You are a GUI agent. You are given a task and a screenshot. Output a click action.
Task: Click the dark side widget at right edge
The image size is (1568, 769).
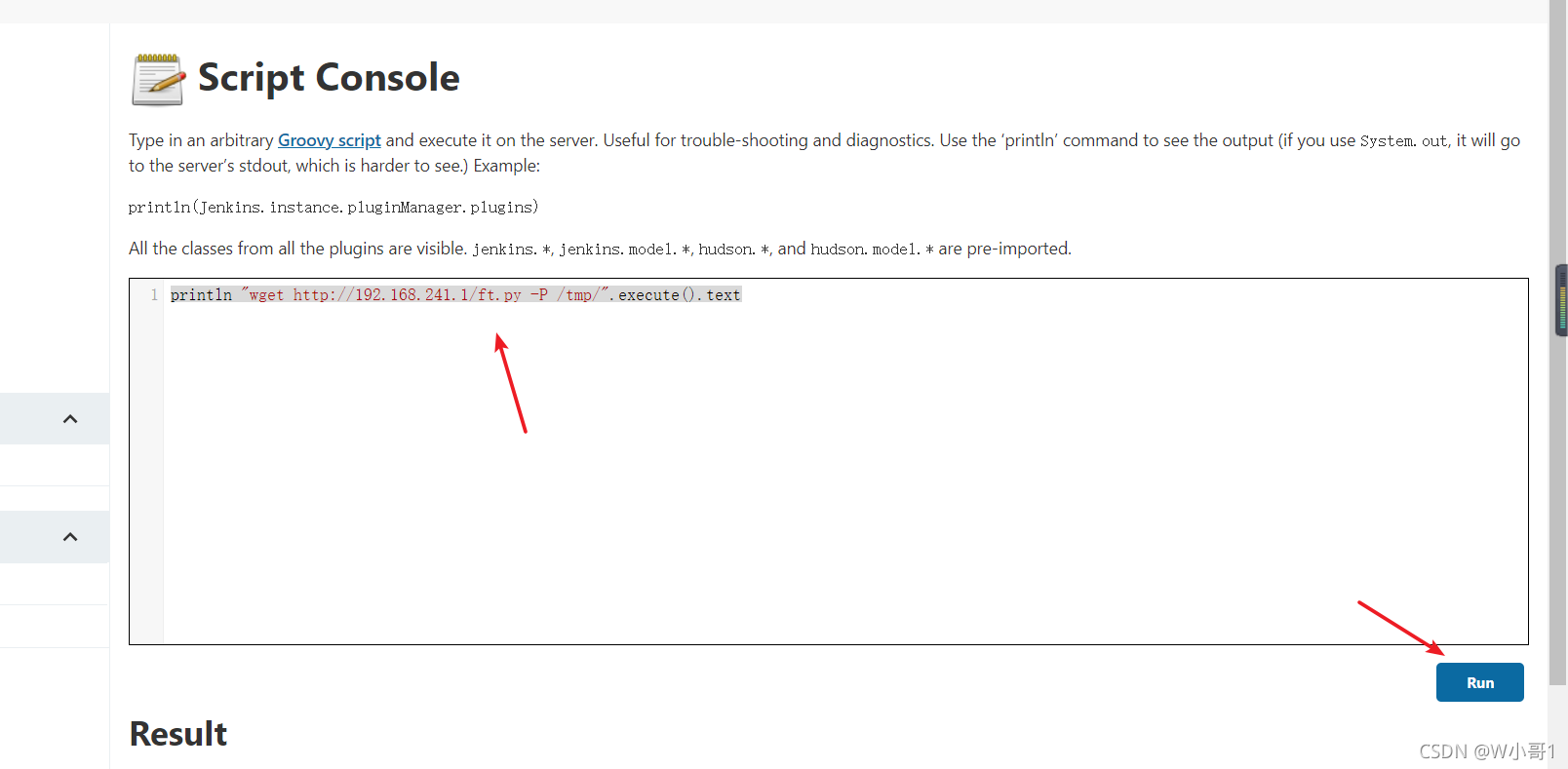tap(1561, 300)
